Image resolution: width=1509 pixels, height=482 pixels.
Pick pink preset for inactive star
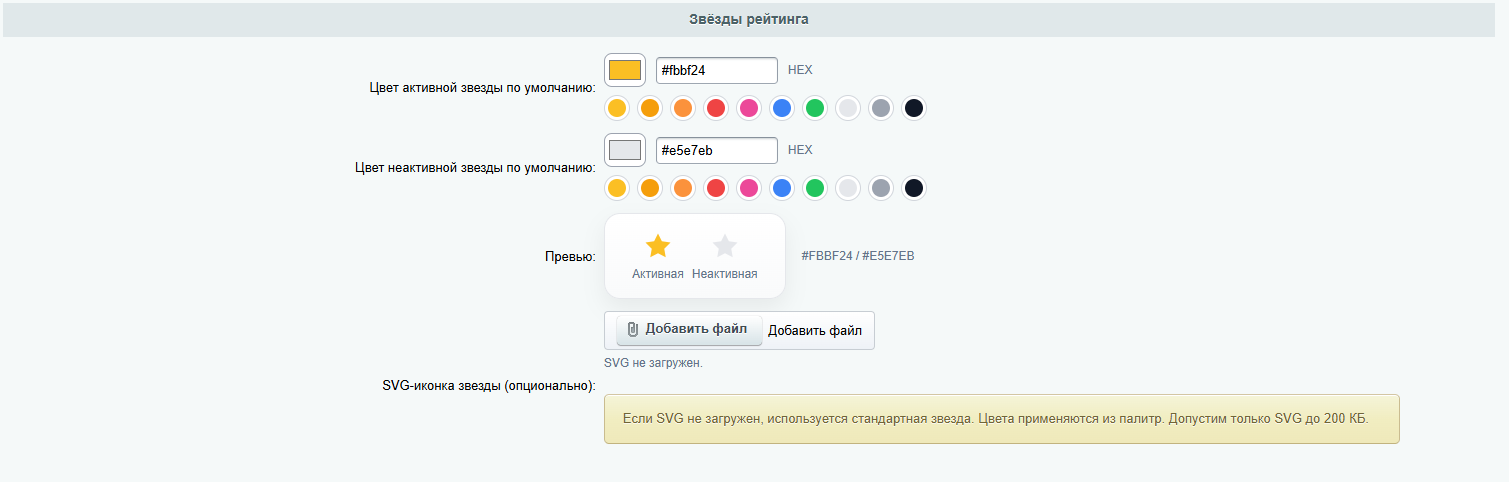coord(749,188)
